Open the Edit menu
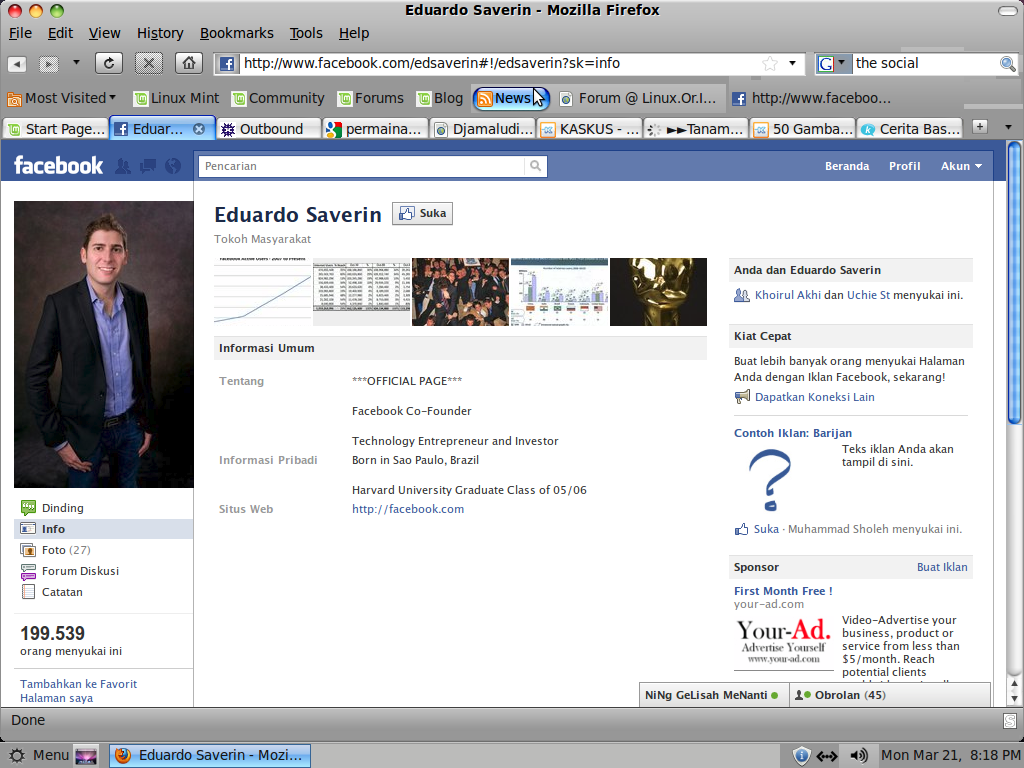This screenshot has width=1024, height=768. pos(60,33)
